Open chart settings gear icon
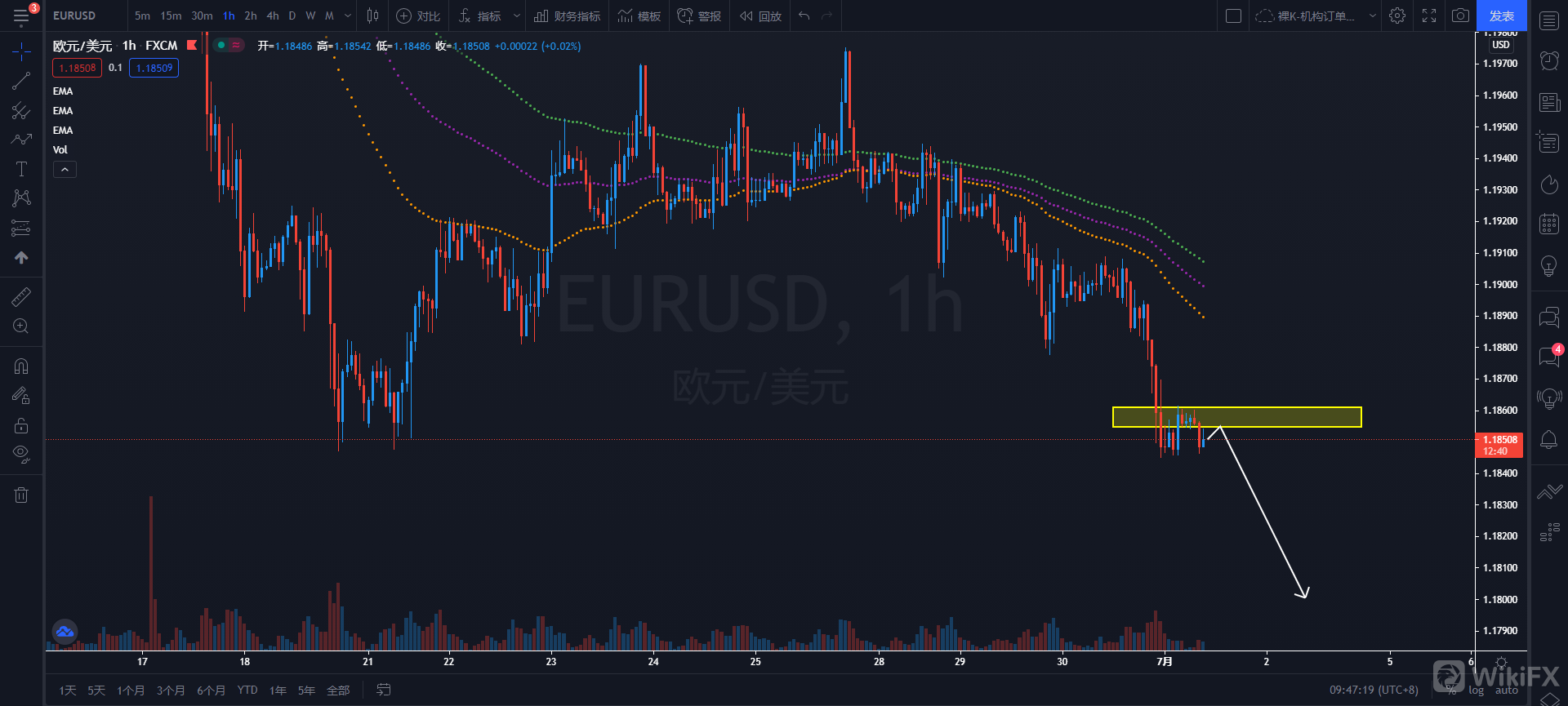The image size is (1568, 706). [1397, 16]
